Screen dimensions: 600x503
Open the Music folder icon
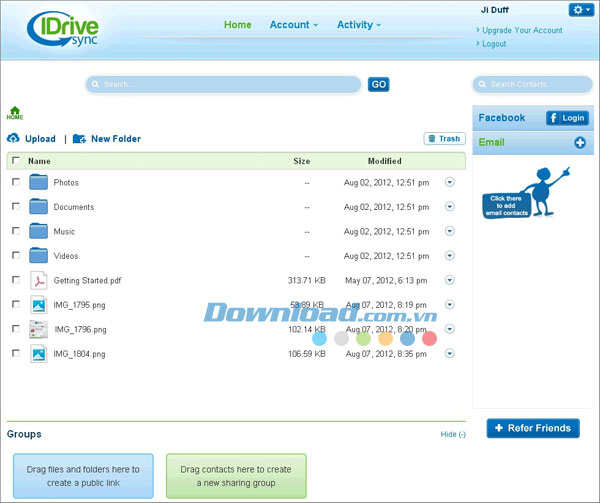(x=39, y=232)
